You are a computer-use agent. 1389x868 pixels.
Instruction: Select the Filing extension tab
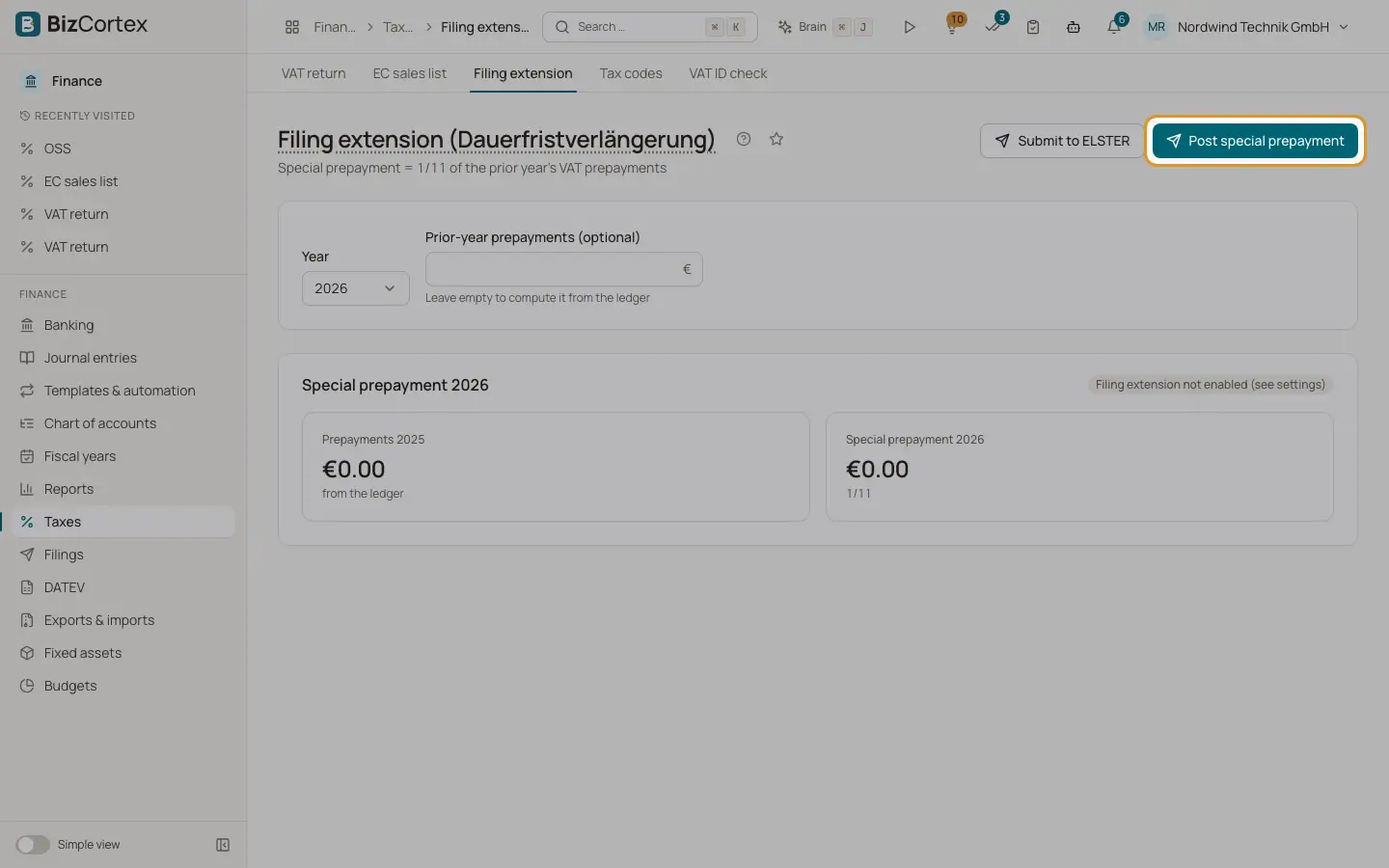pyautogui.click(x=523, y=73)
